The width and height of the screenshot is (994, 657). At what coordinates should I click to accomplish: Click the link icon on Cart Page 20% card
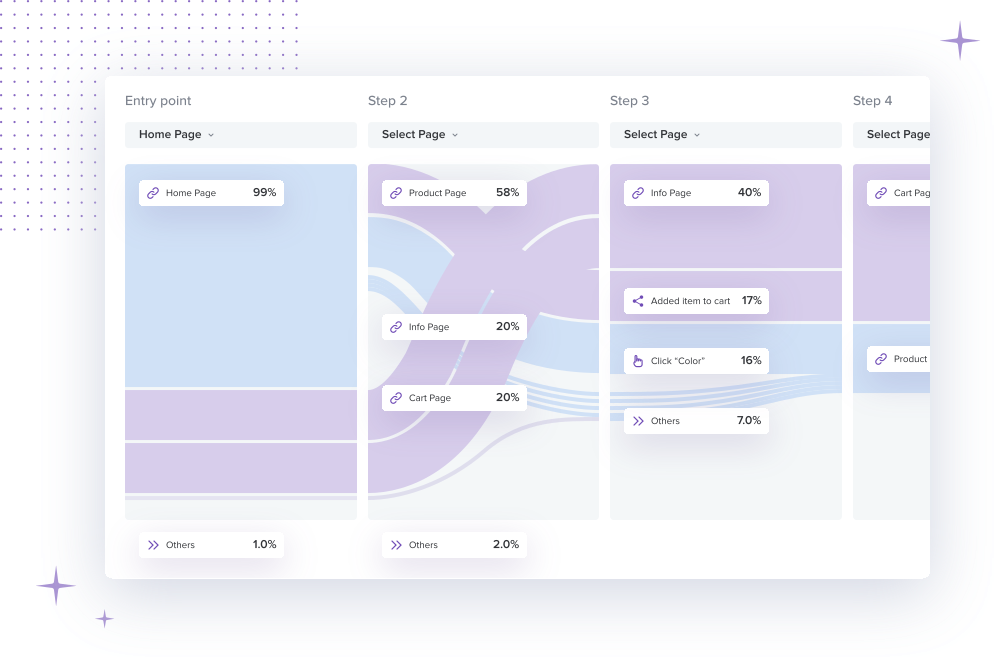(x=396, y=398)
